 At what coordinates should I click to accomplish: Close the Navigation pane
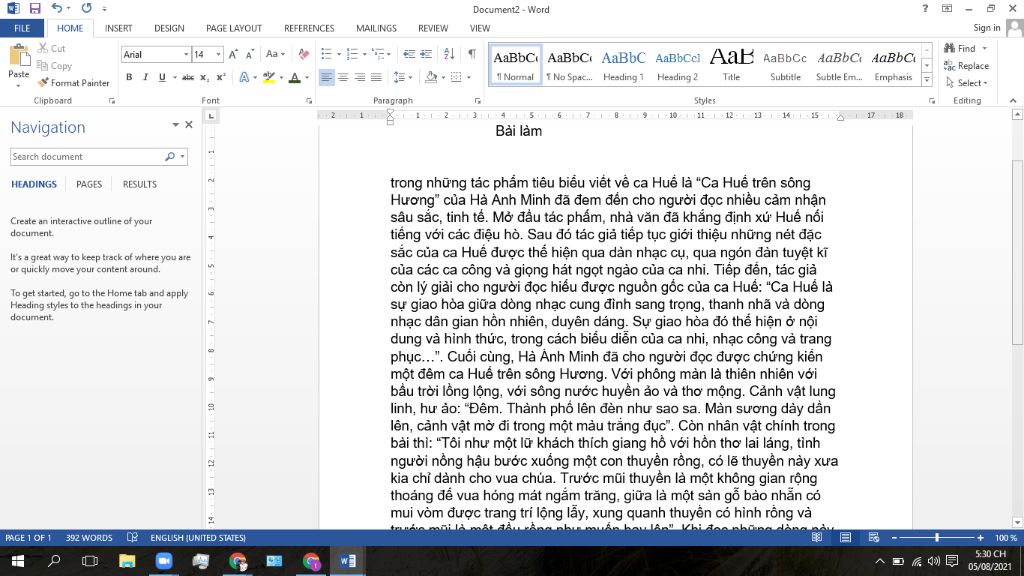pos(189,125)
